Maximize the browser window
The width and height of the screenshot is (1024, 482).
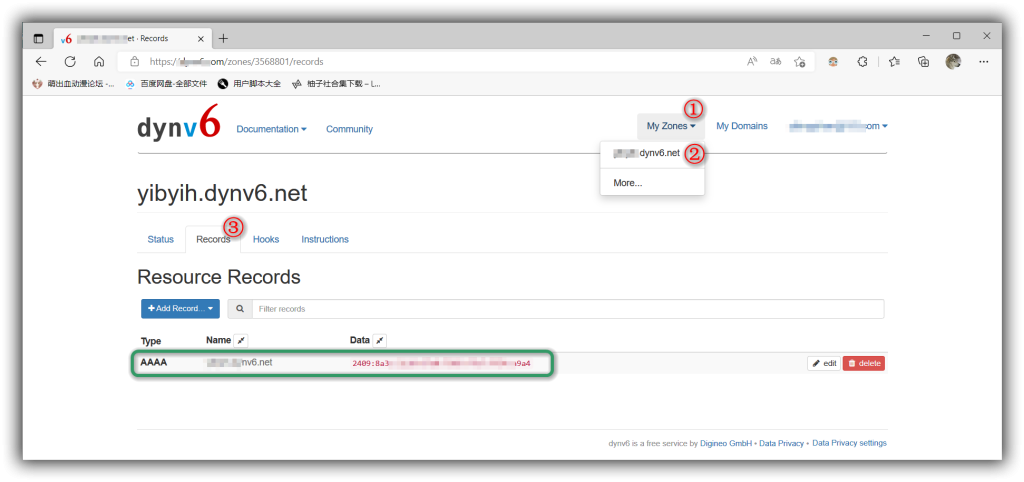click(957, 36)
